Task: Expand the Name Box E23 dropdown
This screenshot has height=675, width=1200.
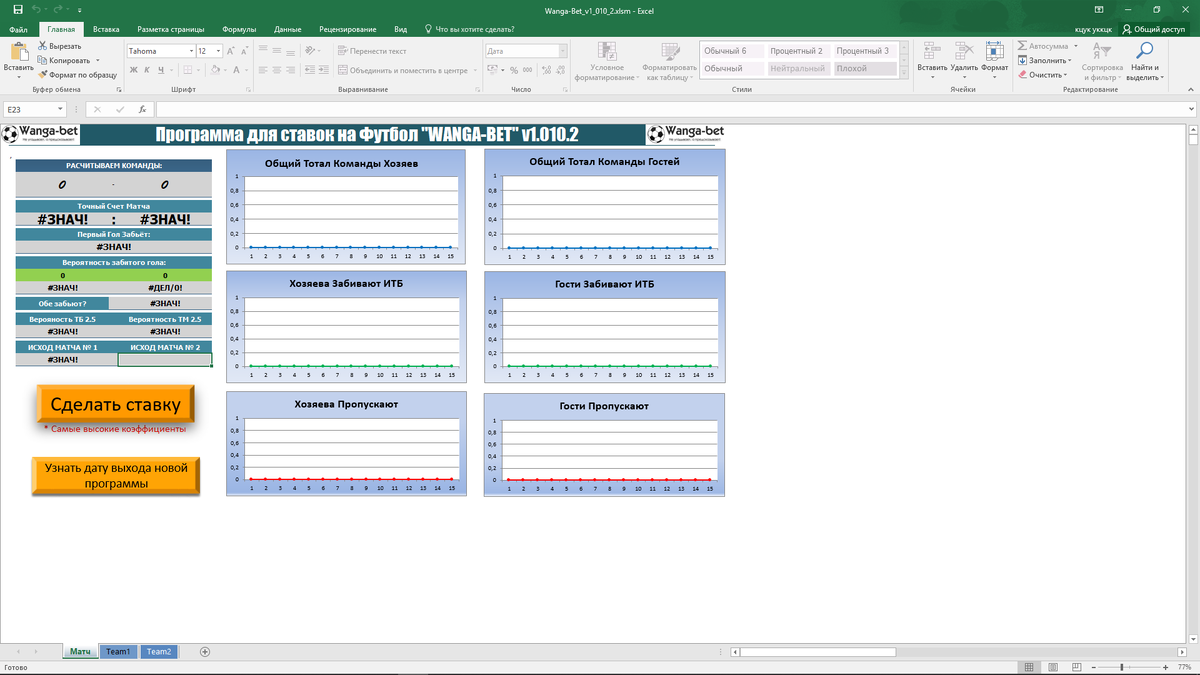Action: click(x=60, y=109)
